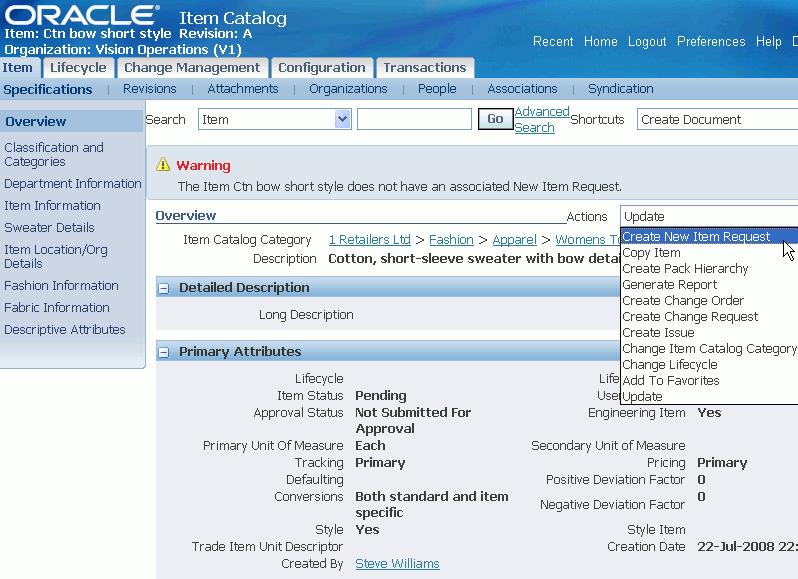This screenshot has height=579, width=798.
Task: Open the Search type dropdown showing Item
Action: [x=274, y=120]
